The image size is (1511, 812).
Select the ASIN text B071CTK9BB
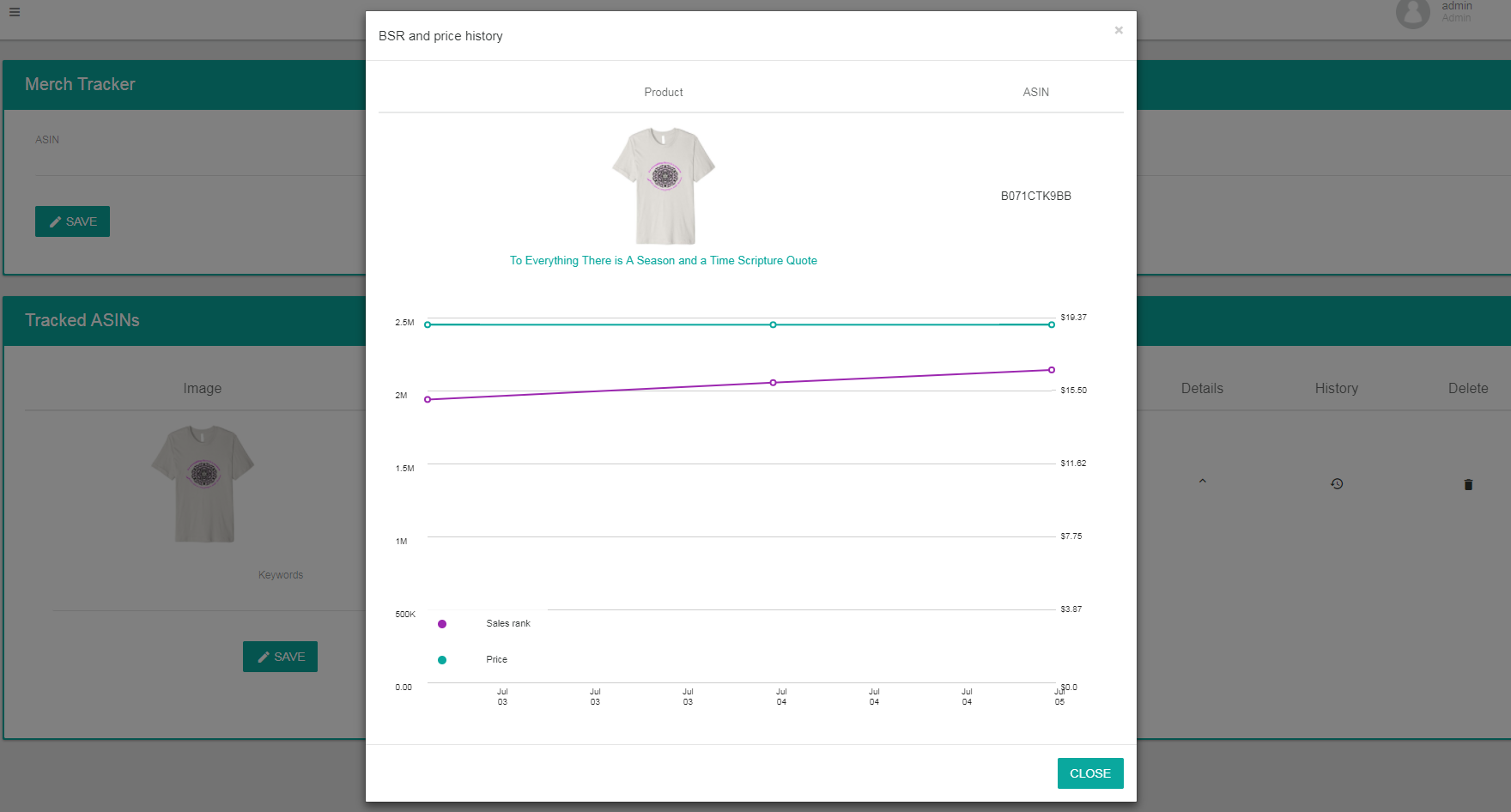(x=1035, y=196)
